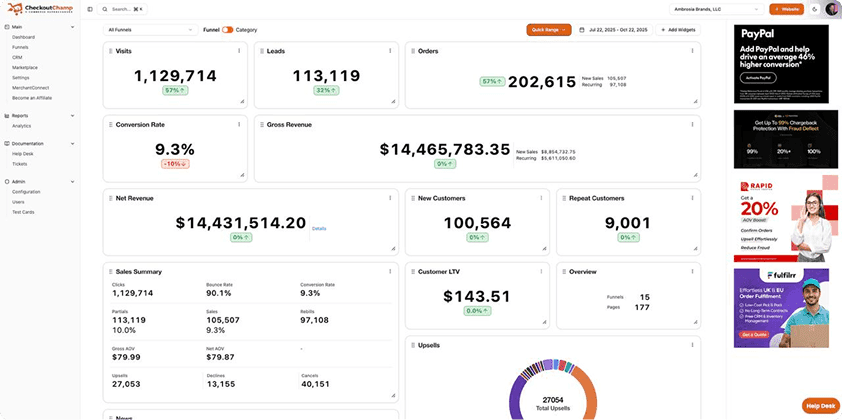Open the Leads widget options menu
The image size is (842, 420).
389,50
